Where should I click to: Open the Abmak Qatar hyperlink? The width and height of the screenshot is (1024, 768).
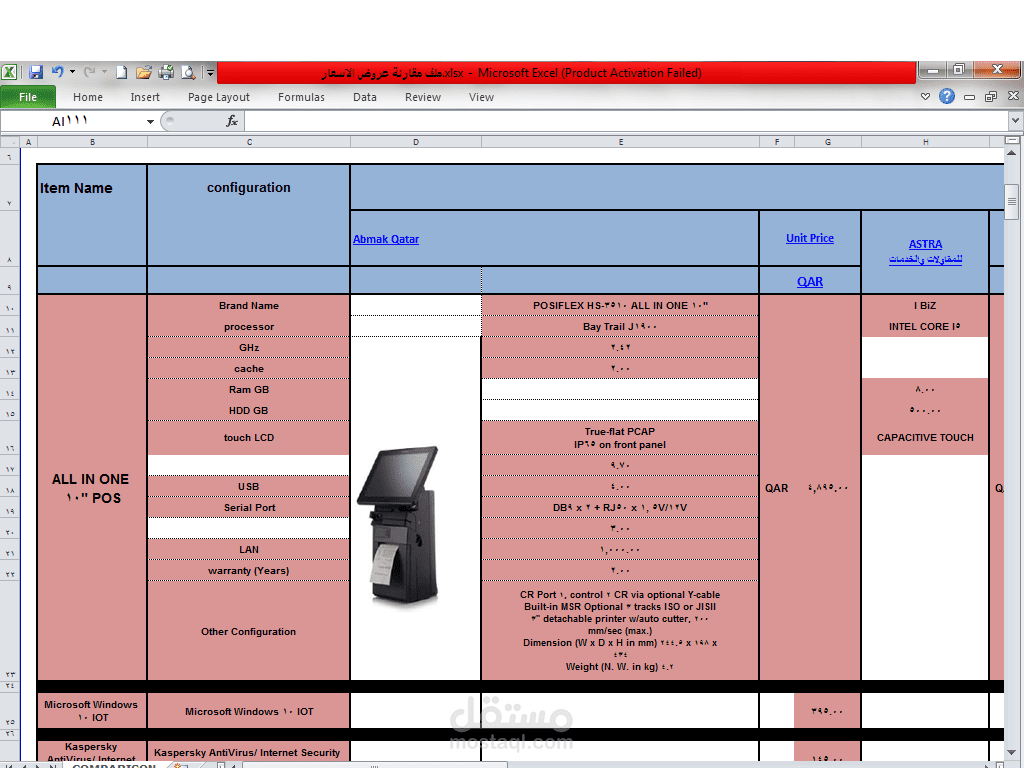click(386, 239)
